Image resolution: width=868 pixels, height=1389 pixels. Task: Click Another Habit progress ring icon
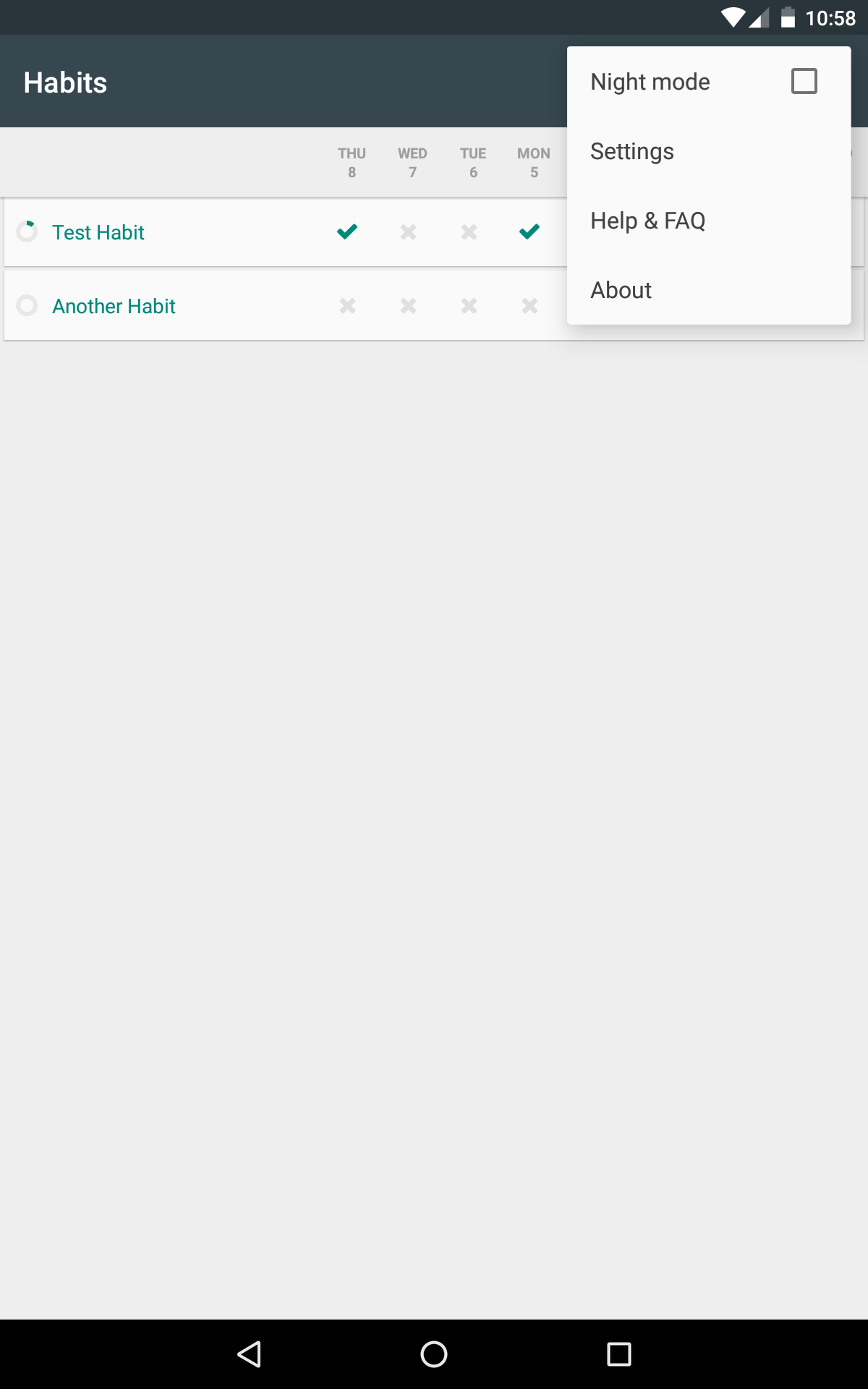click(x=27, y=305)
